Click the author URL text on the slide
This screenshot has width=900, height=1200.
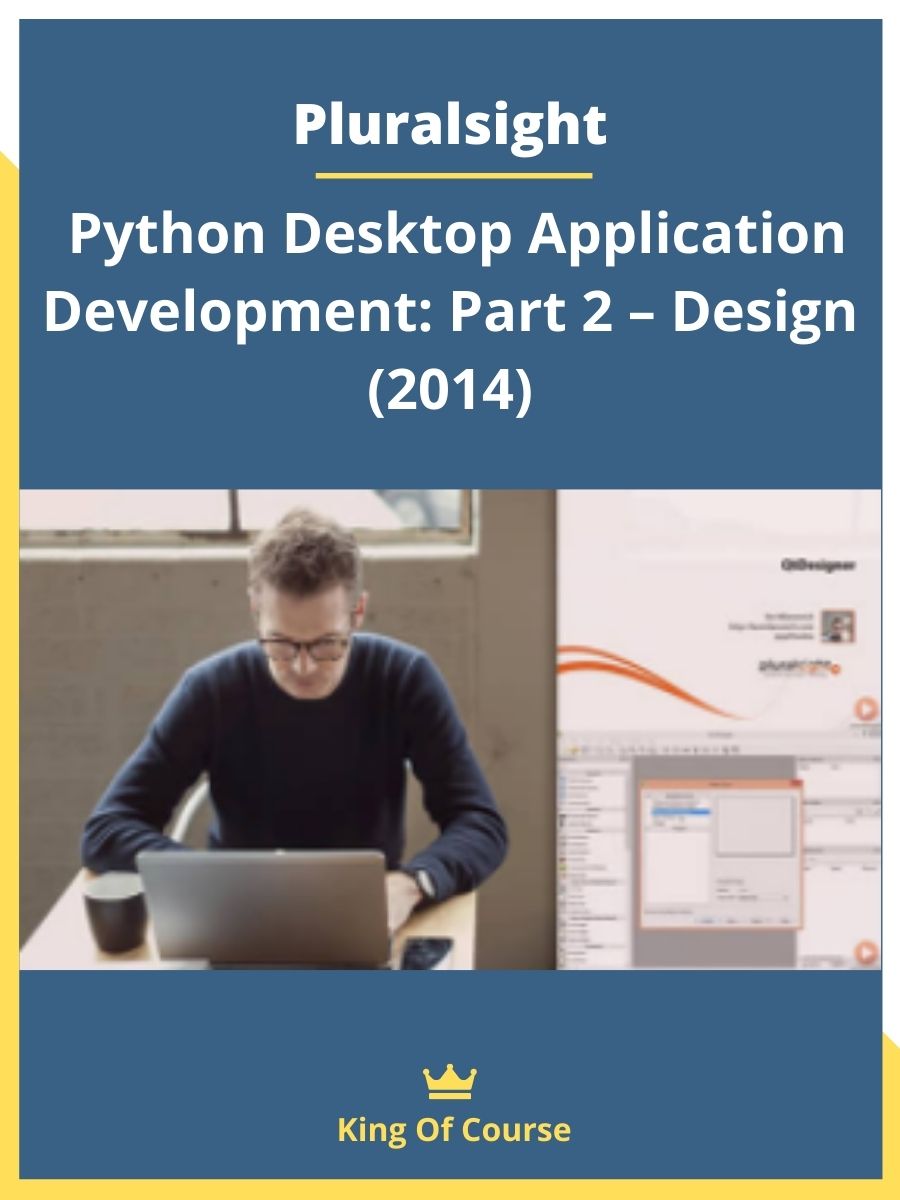pos(777,627)
